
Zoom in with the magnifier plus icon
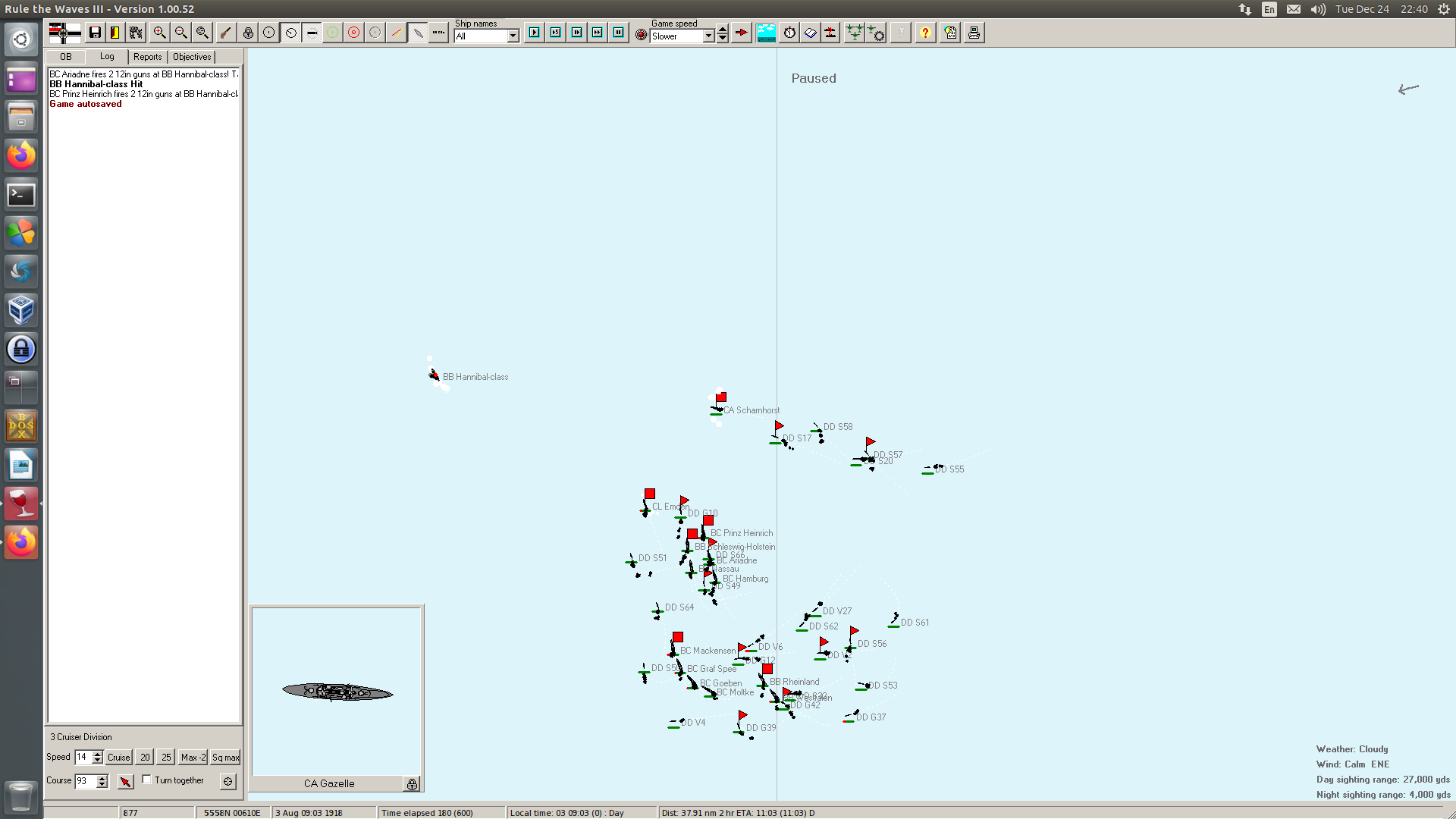159,33
